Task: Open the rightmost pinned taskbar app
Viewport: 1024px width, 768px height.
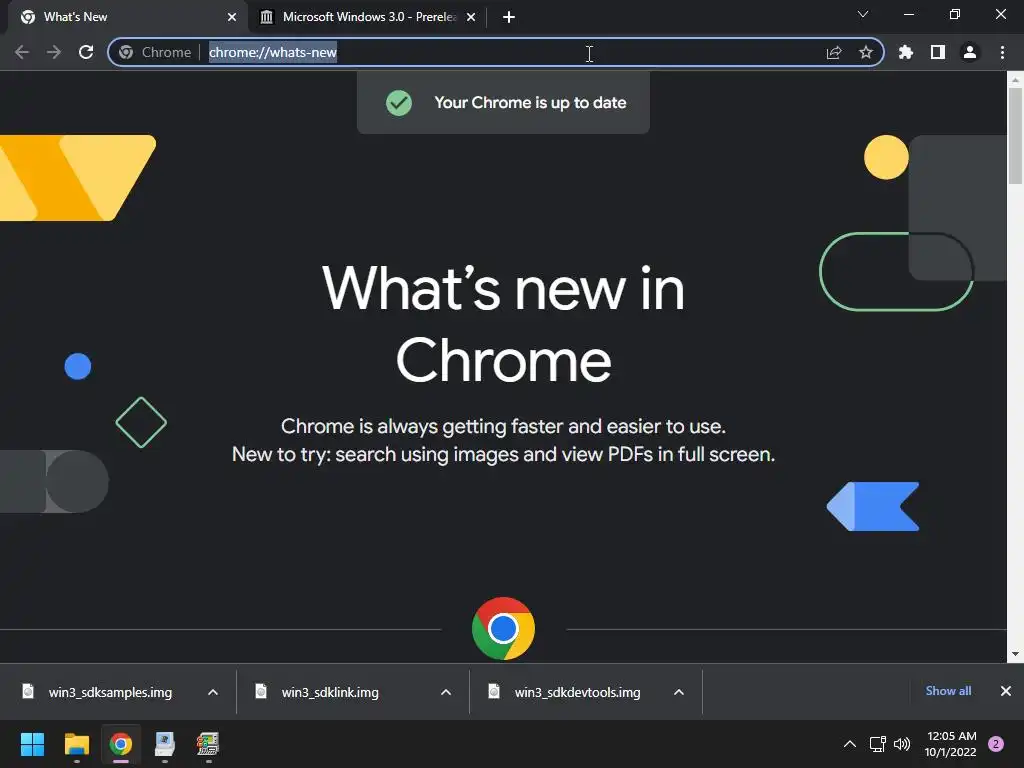Action: click(208, 744)
